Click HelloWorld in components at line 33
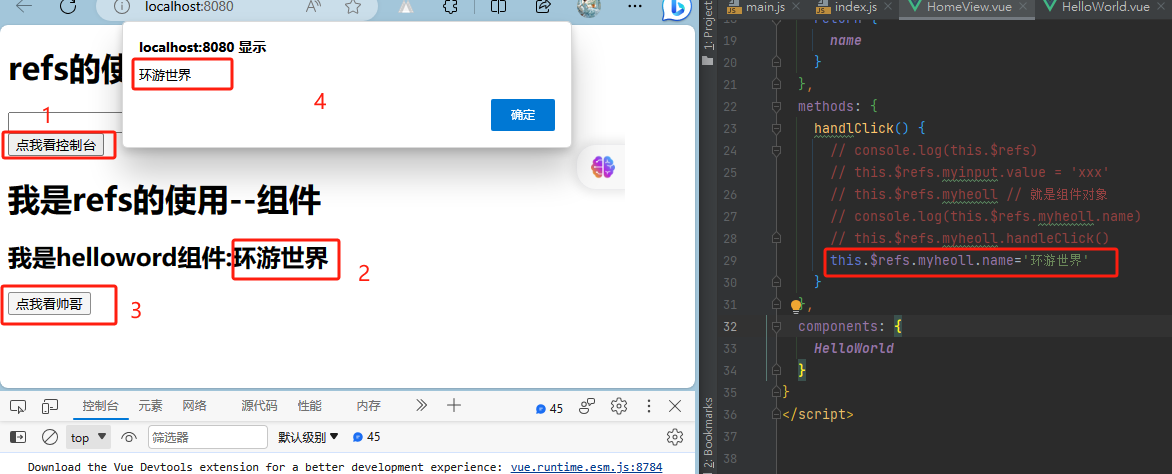1172x474 pixels. pyautogui.click(x=854, y=348)
